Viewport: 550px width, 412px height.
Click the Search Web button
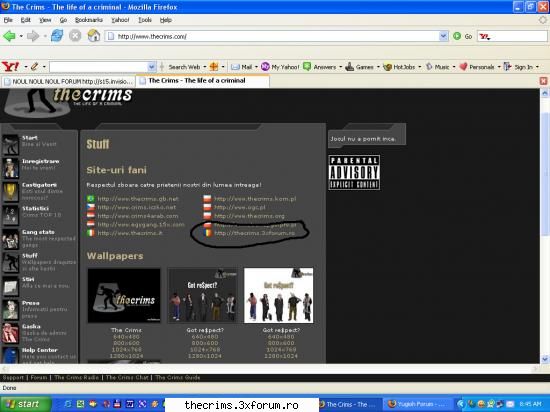pos(184,67)
